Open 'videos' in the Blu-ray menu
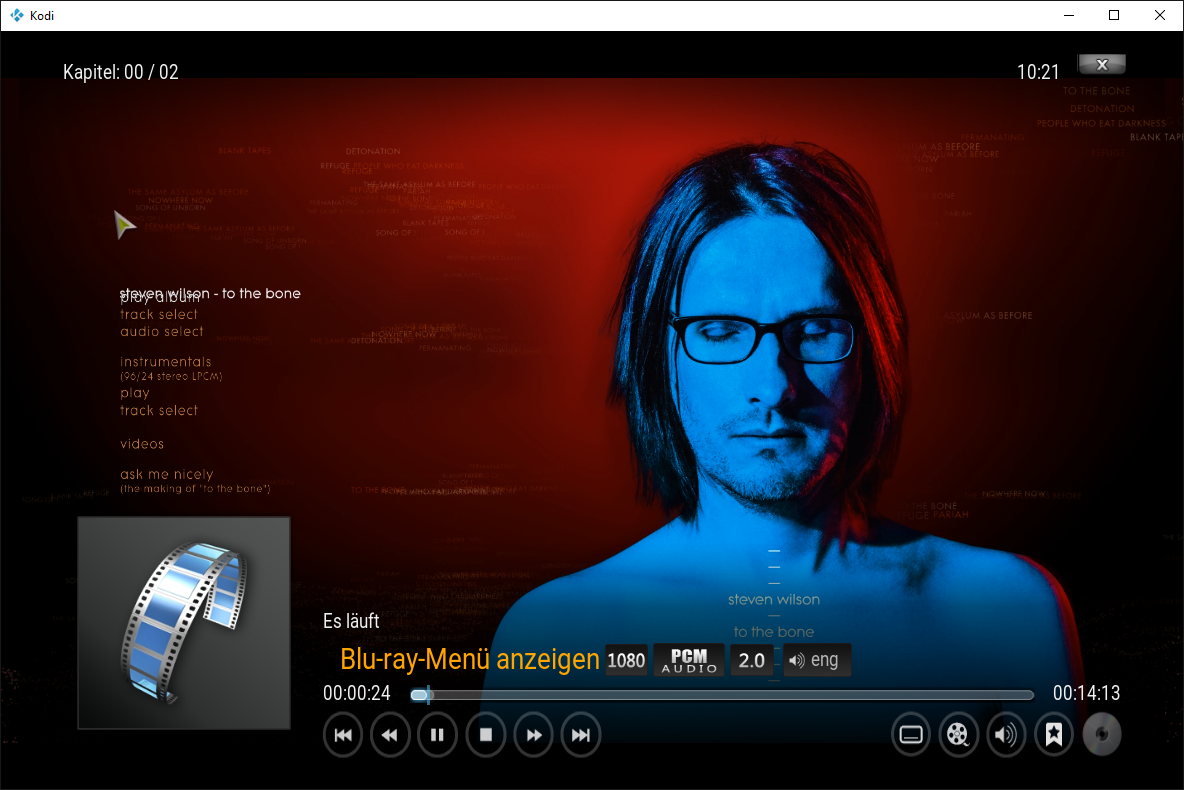Viewport: 1184px width, 790px height. coord(142,443)
